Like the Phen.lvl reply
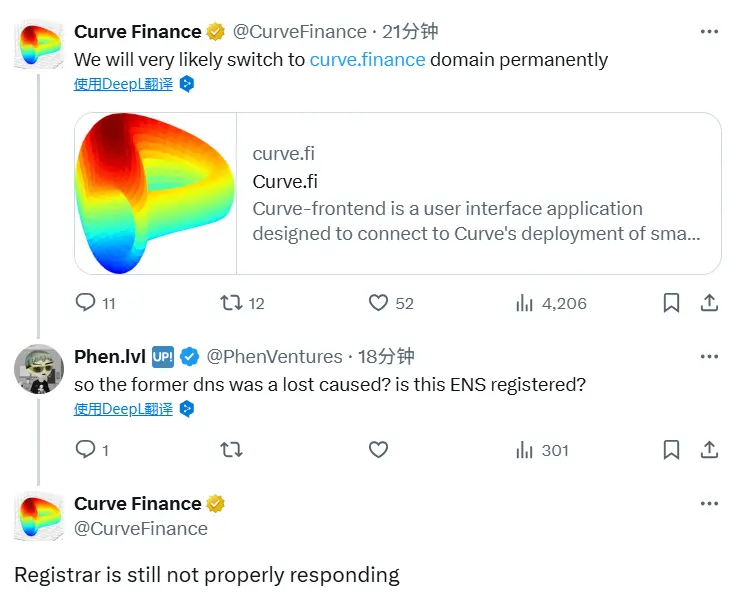Image resolution: width=739 pixels, height=592 pixels. [x=378, y=450]
